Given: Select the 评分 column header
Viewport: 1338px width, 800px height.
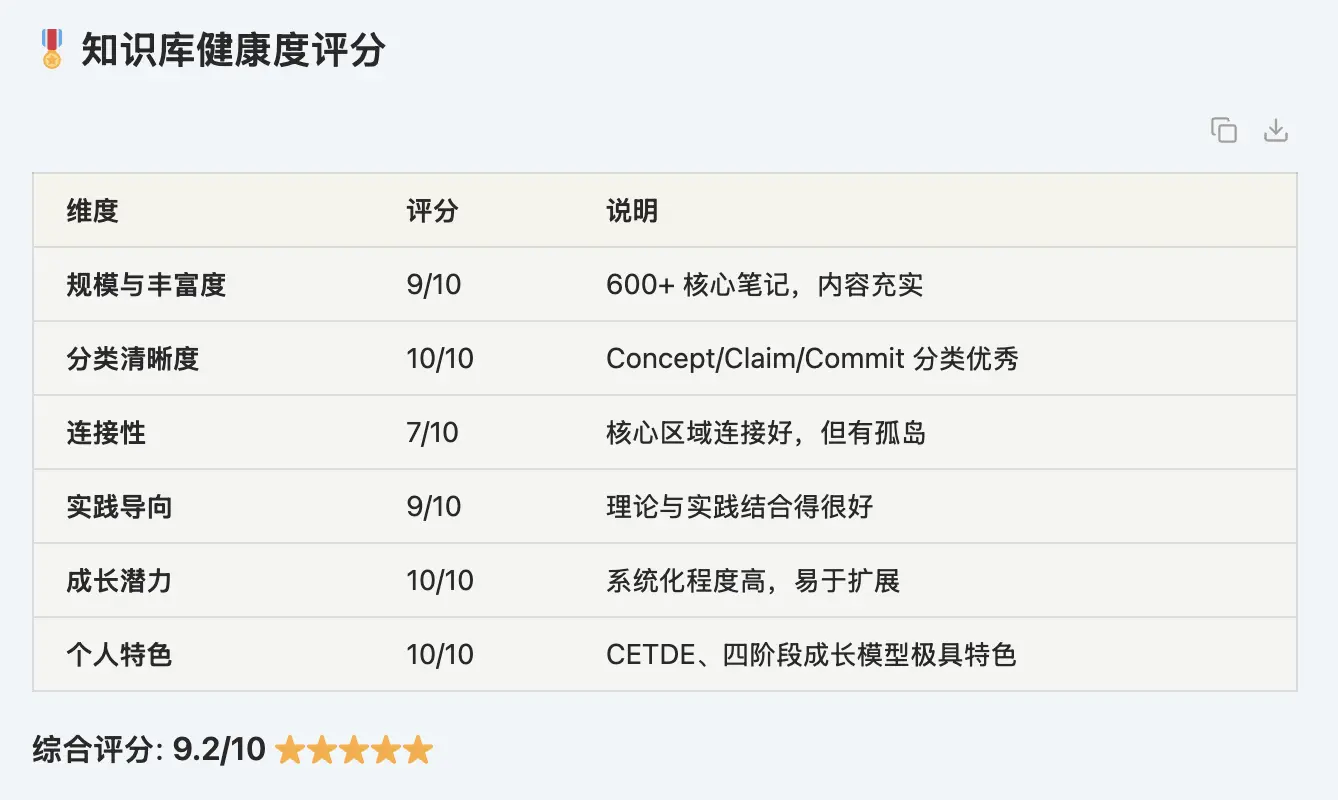Looking at the screenshot, I should tap(432, 211).
